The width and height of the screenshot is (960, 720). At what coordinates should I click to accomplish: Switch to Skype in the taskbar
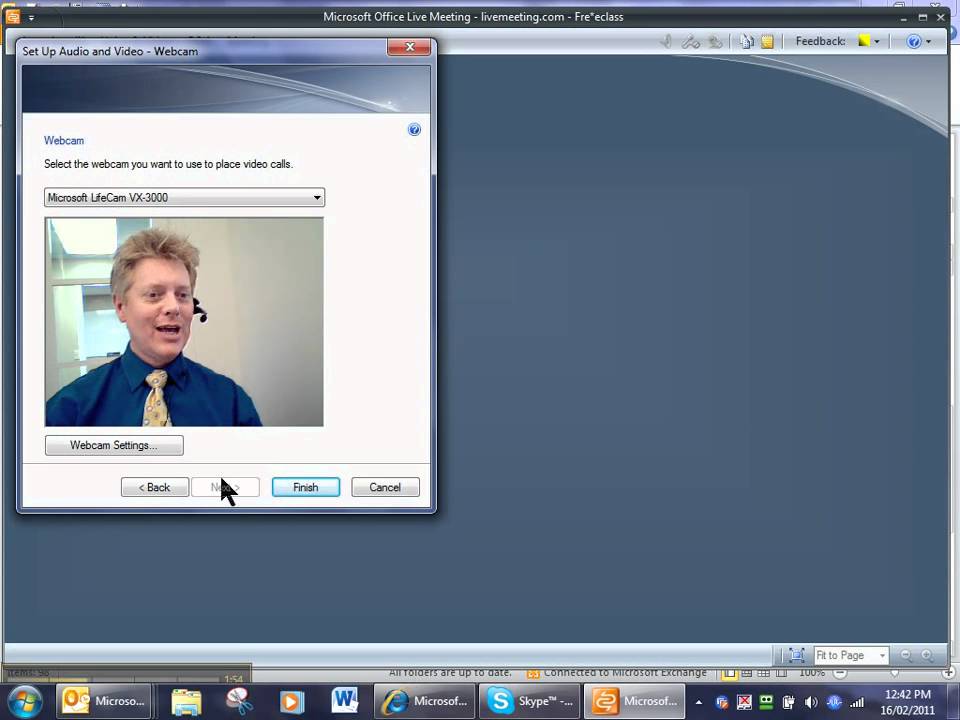click(530, 702)
